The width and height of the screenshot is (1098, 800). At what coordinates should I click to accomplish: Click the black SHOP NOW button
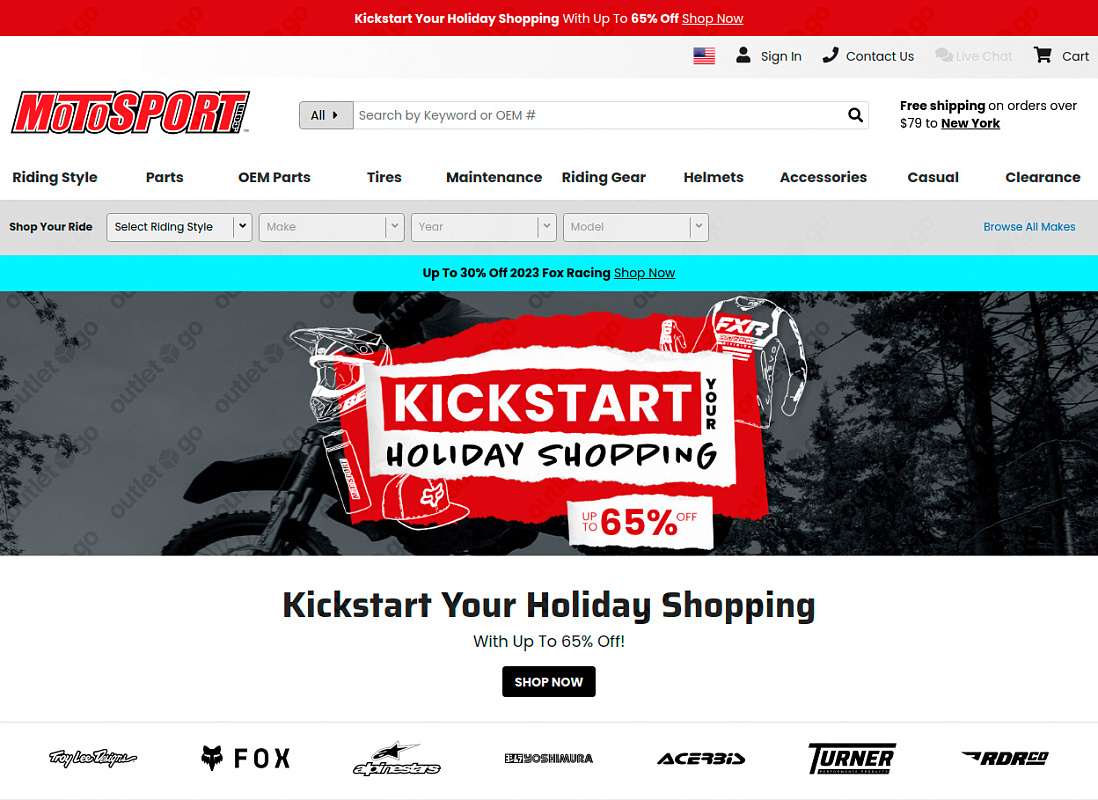tap(548, 682)
